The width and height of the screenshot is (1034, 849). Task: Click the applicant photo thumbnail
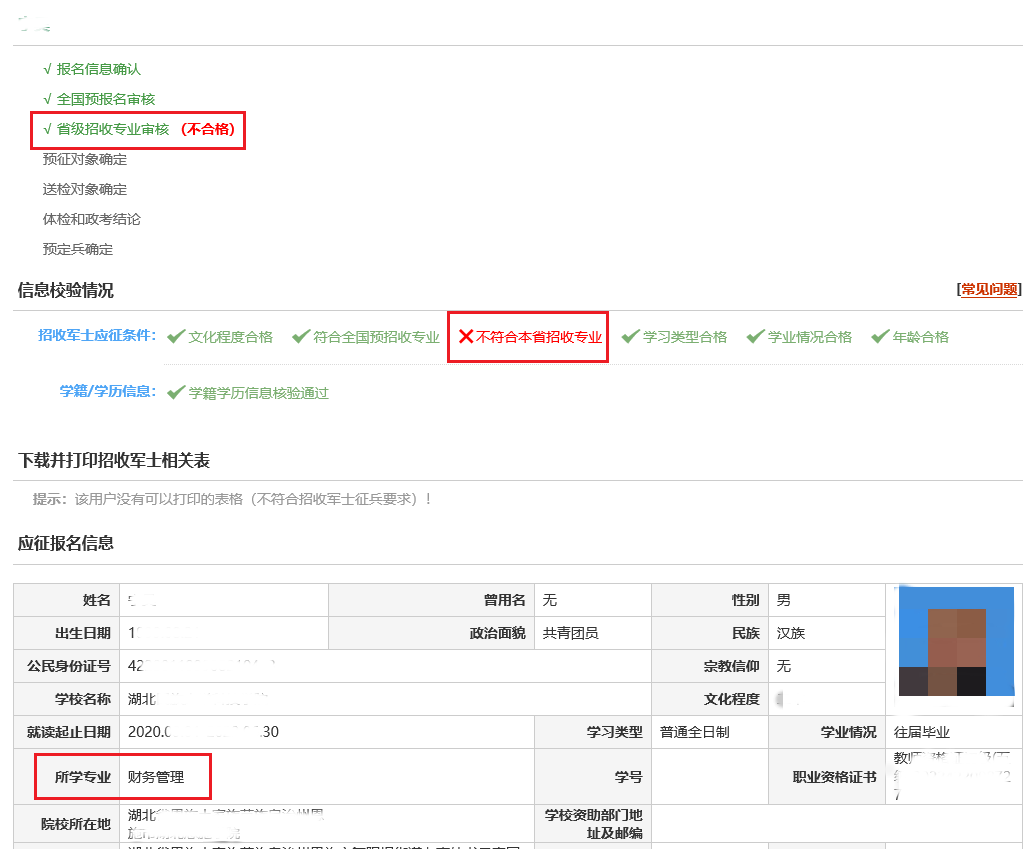(956, 641)
